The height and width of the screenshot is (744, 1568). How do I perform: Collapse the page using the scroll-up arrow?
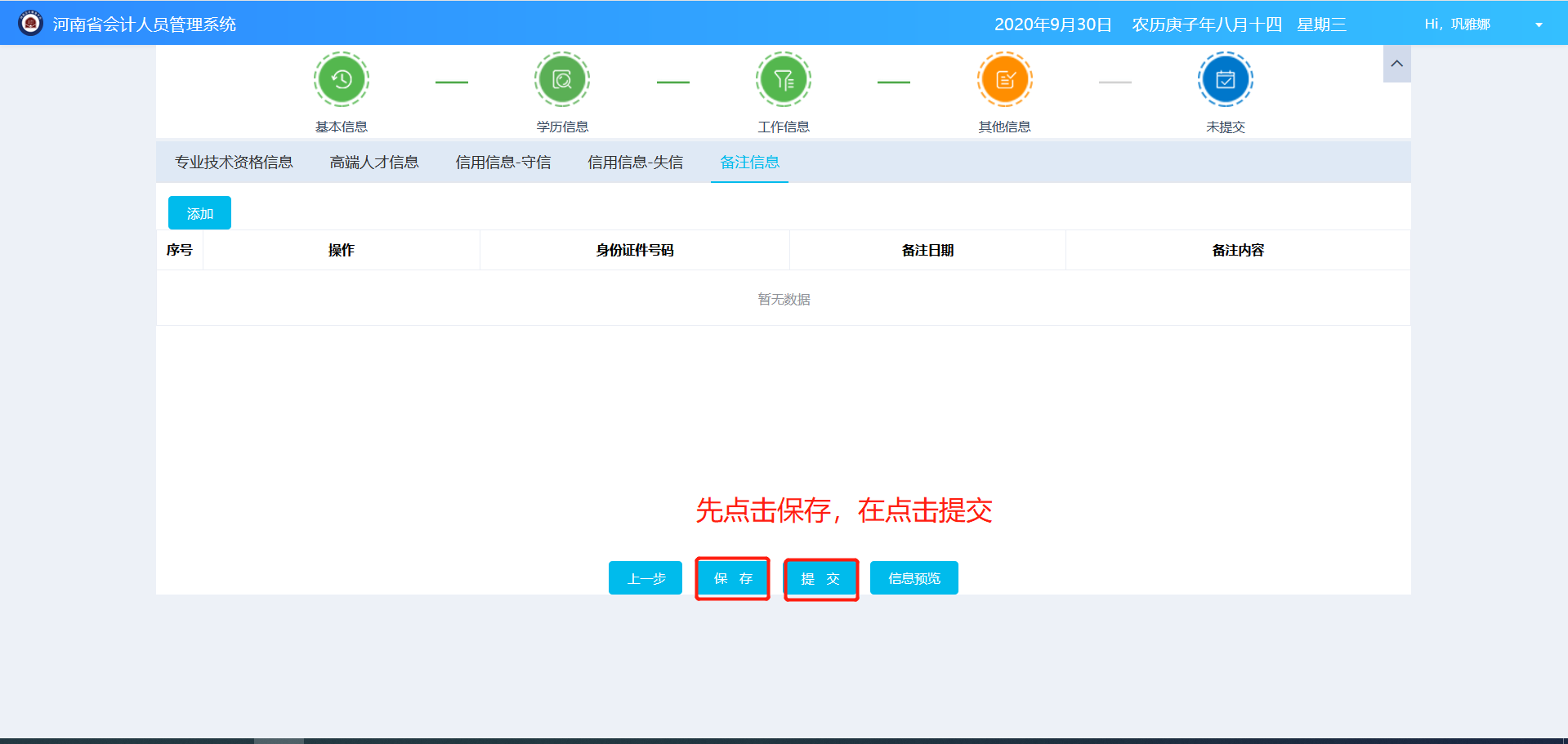pyautogui.click(x=1396, y=63)
